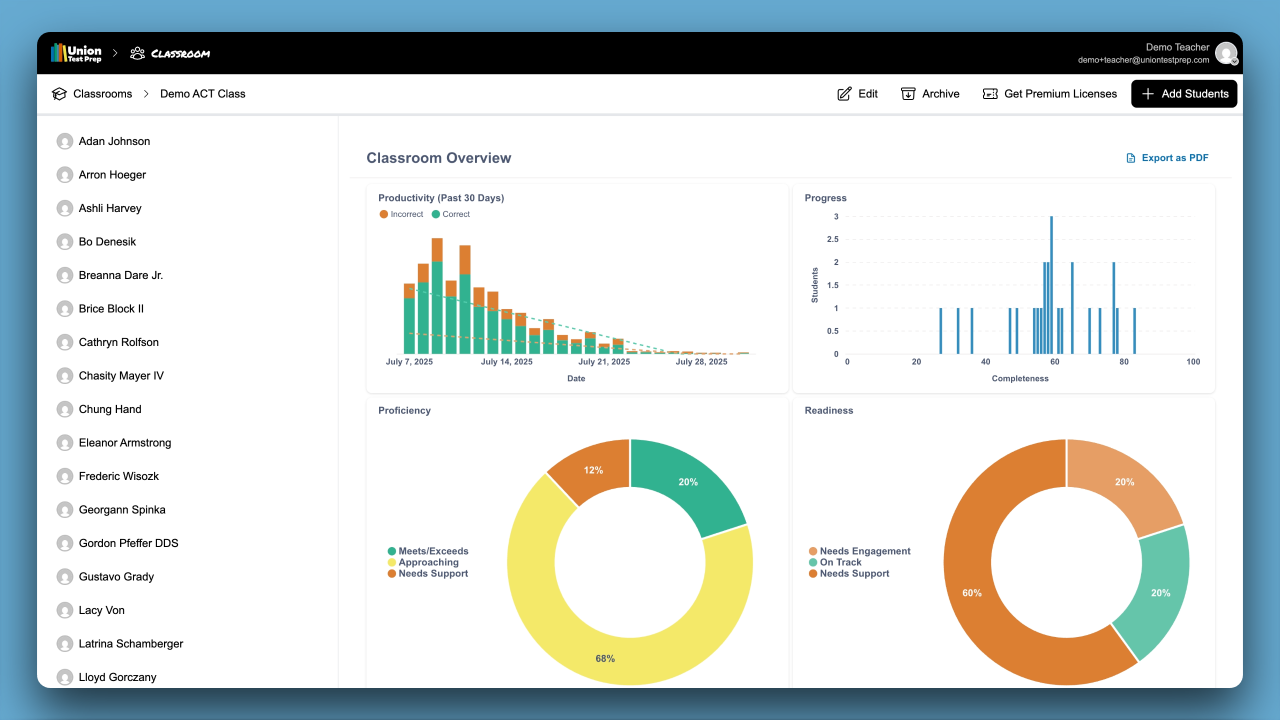Select Demo ACT Class breadcrumb
Viewport: 1280px width, 720px height.
pyautogui.click(x=202, y=94)
